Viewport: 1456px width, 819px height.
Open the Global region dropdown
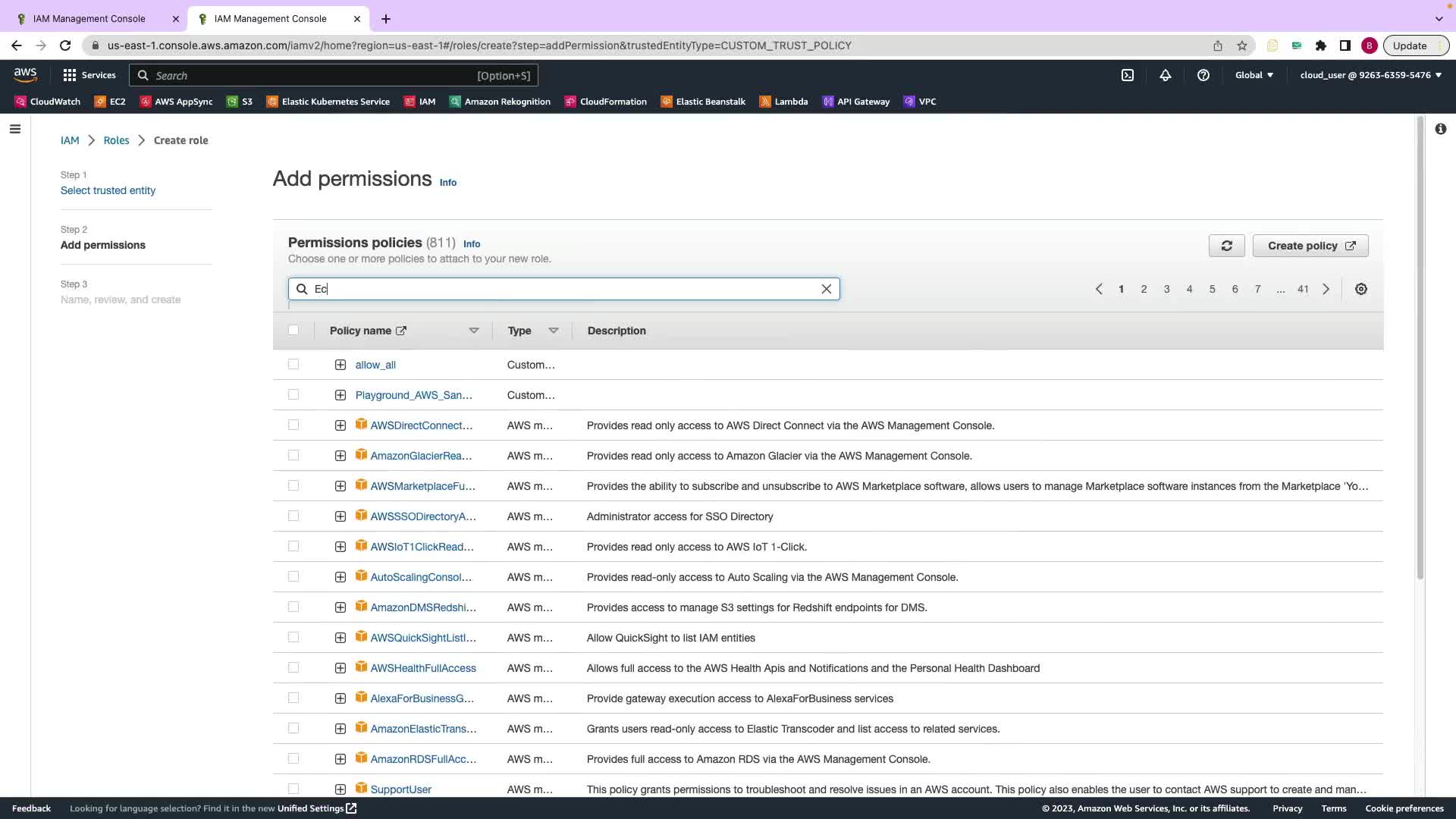coord(1254,75)
